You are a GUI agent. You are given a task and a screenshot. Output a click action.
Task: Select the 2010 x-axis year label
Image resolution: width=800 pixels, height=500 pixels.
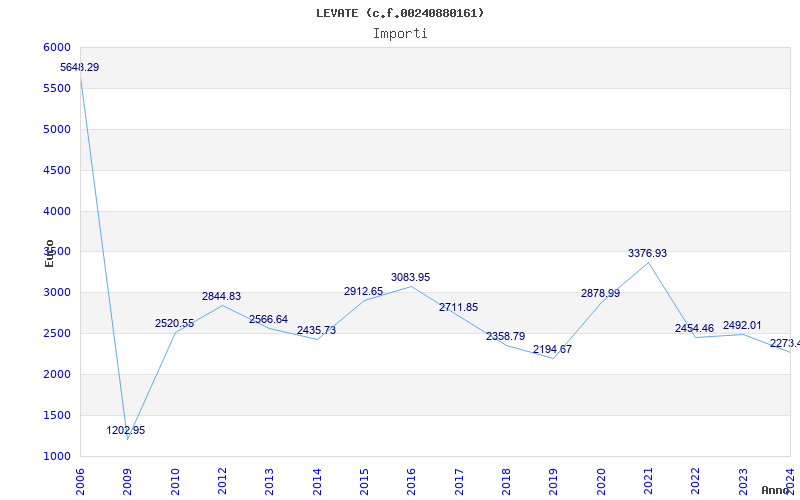[x=175, y=482]
